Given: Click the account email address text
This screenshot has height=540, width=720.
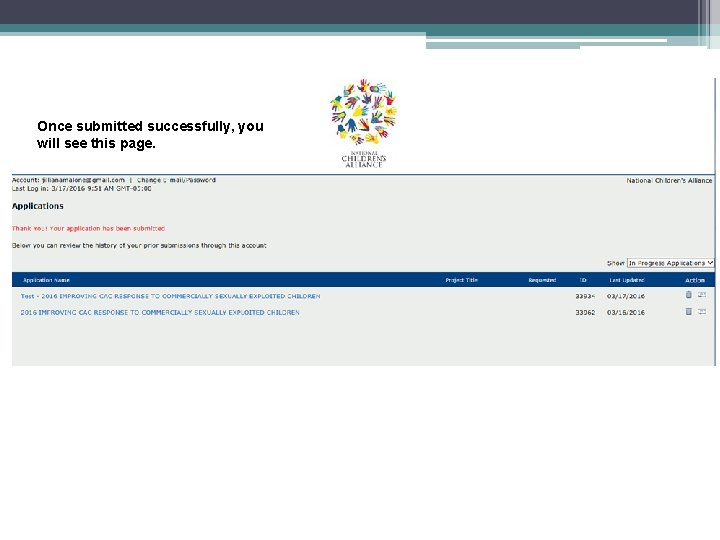Looking at the screenshot, I should 83,180.
